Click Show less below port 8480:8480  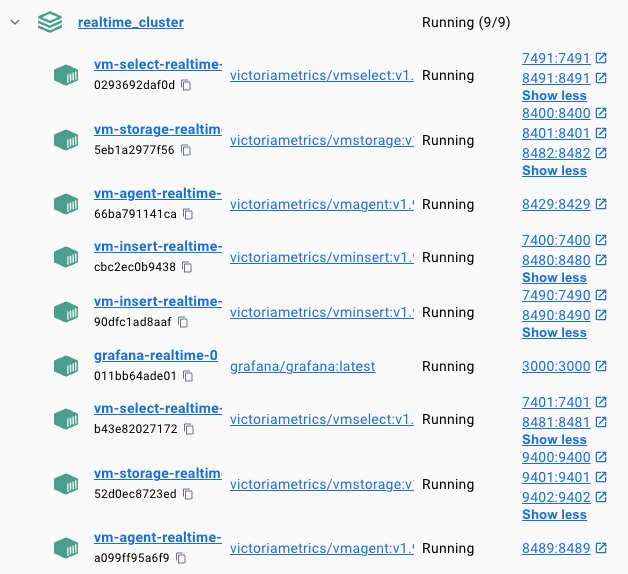tap(554, 278)
